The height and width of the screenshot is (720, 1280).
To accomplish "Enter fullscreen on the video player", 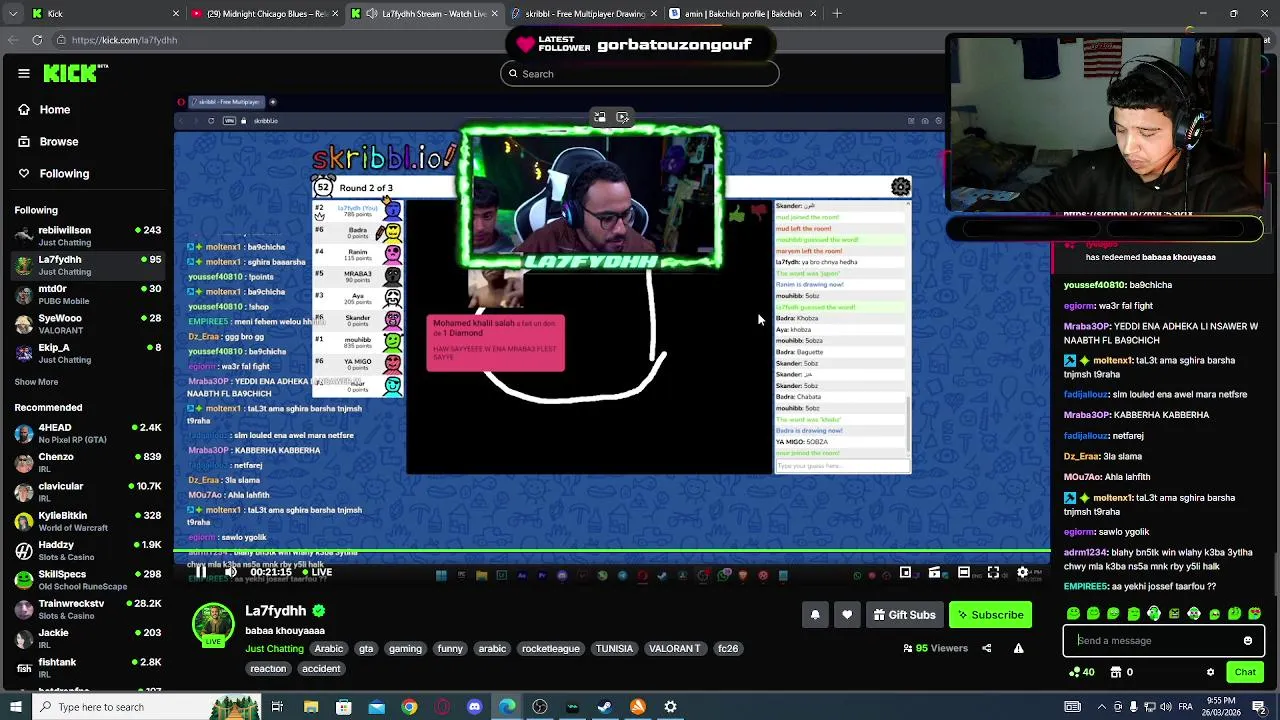I will (993, 573).
